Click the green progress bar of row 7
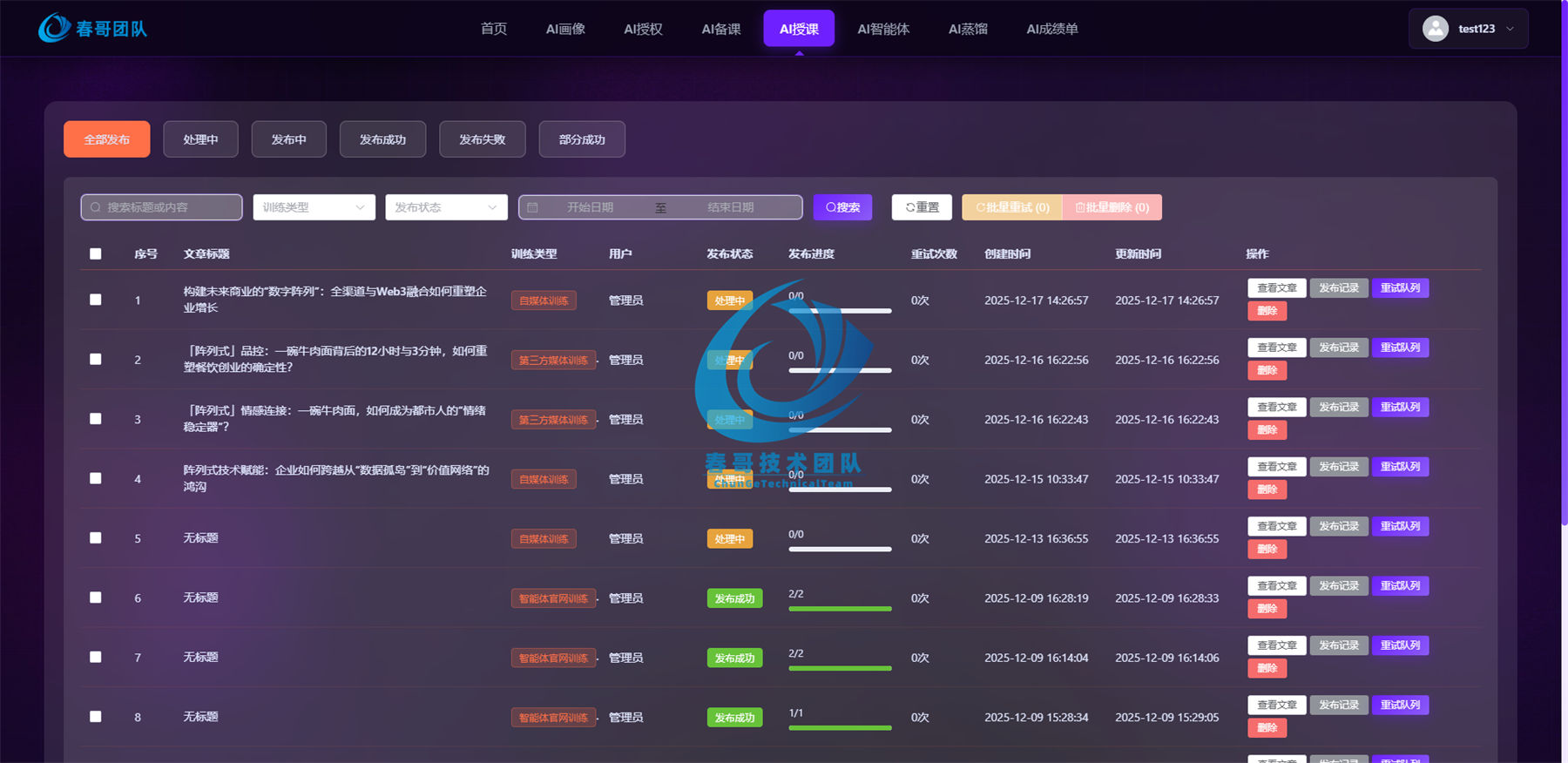1568x763 pixels. pyautogui.click(x=840, y=668)
